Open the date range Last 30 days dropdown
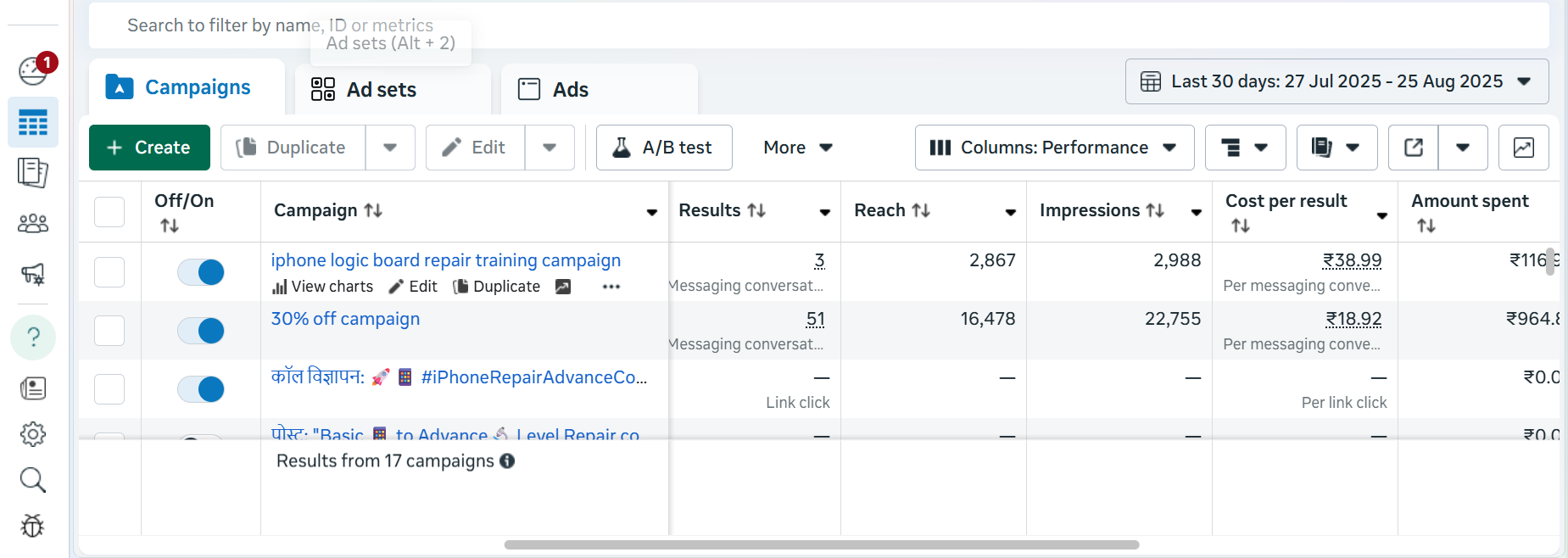1568x558 pixels. [1336, 81]
